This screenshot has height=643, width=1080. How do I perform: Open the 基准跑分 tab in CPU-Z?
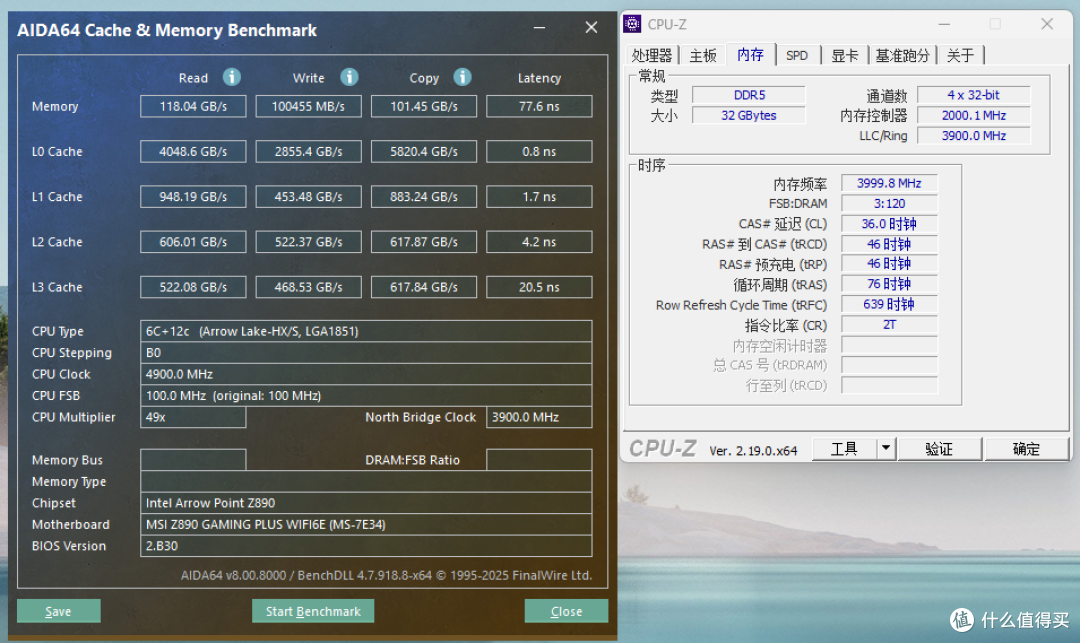902,55
